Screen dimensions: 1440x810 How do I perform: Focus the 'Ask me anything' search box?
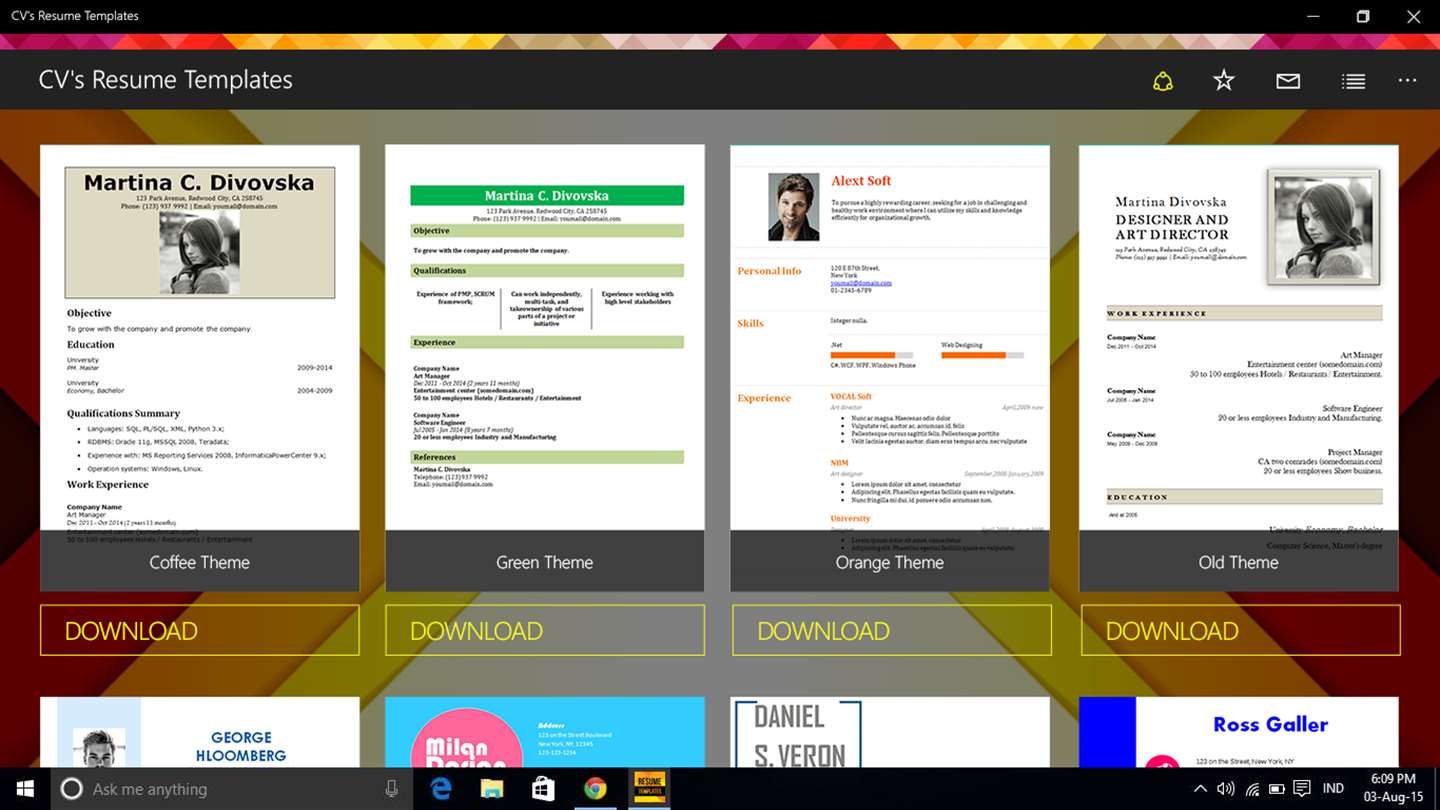click(230, 789)
